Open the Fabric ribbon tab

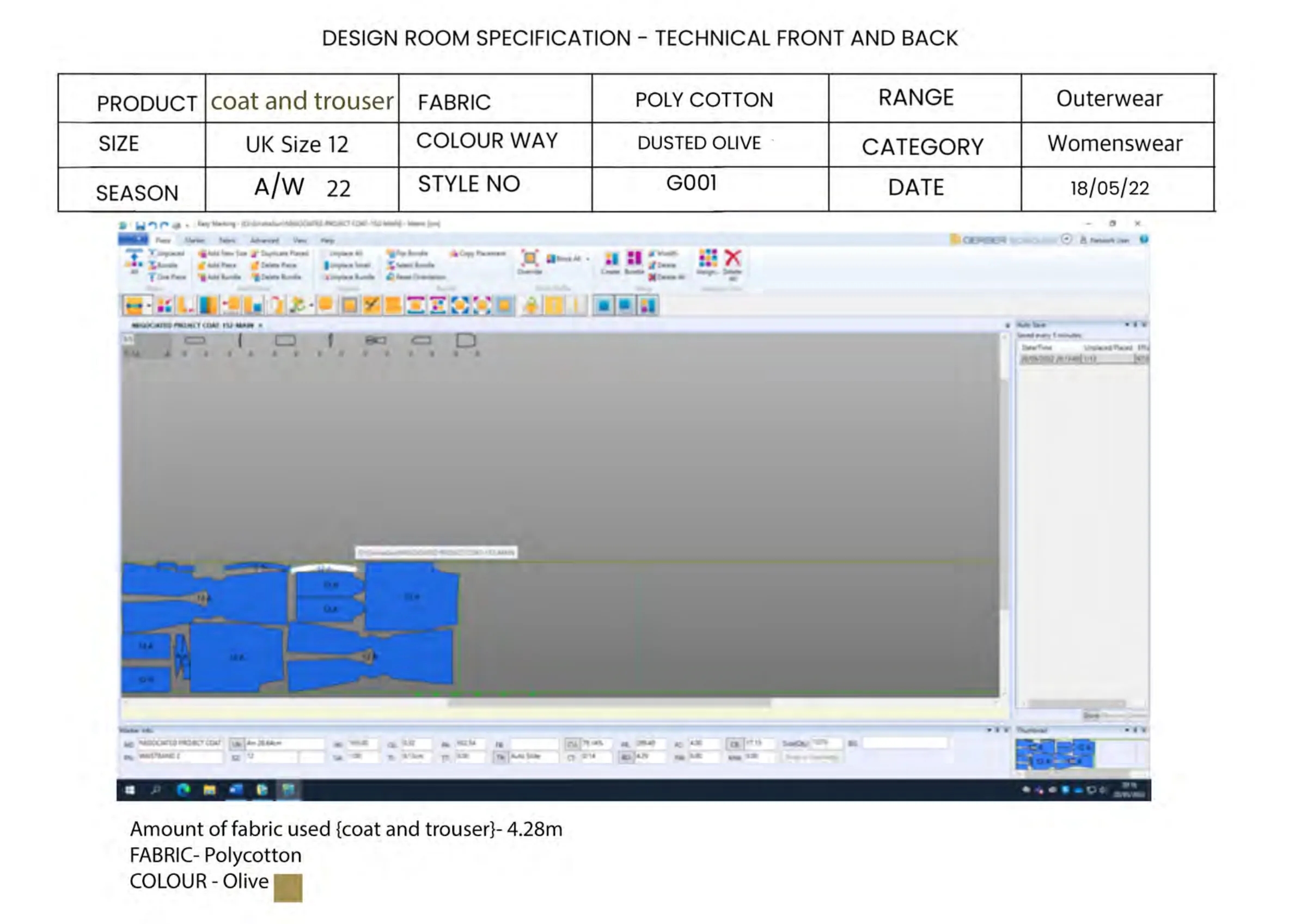(x=228, y=241)
